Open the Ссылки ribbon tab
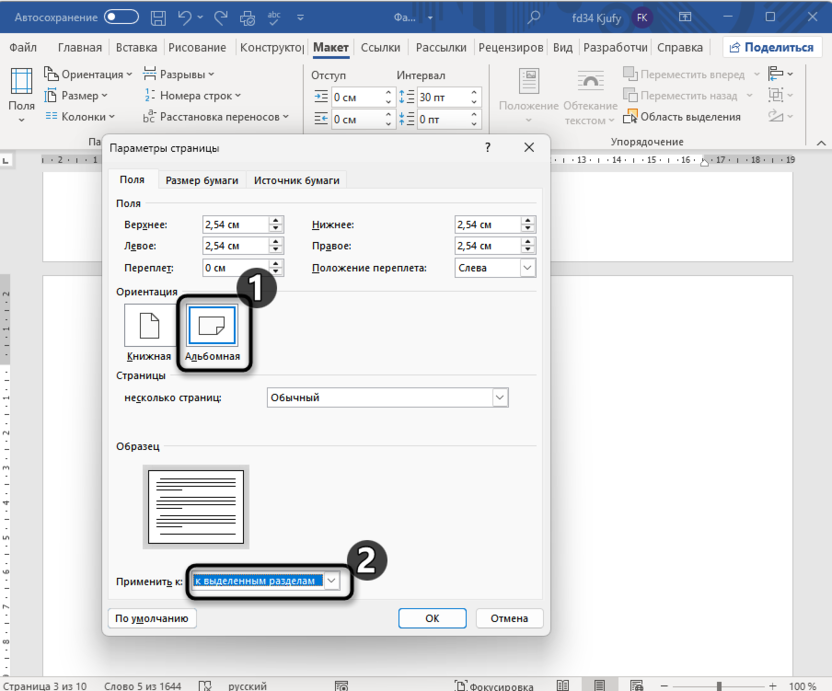 [x=380, y=47]
